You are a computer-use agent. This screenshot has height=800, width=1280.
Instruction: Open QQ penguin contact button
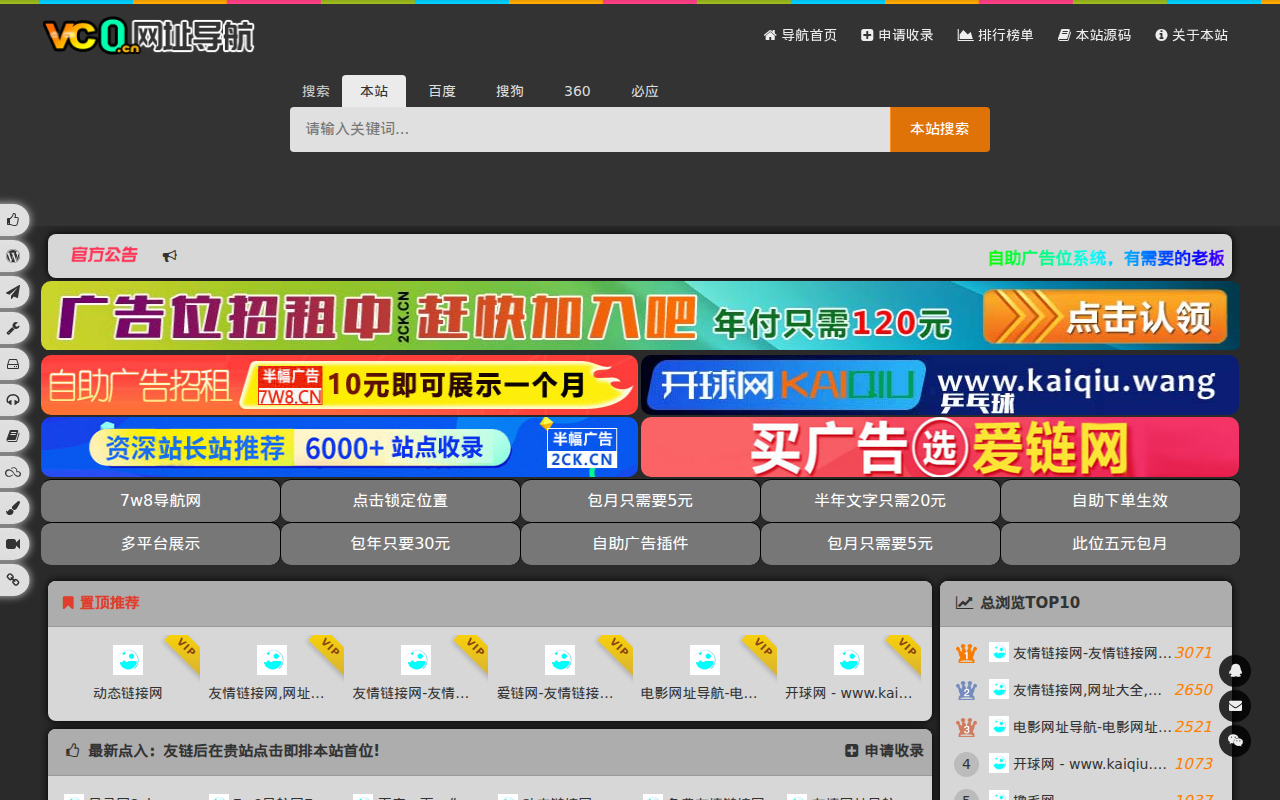1235,671
